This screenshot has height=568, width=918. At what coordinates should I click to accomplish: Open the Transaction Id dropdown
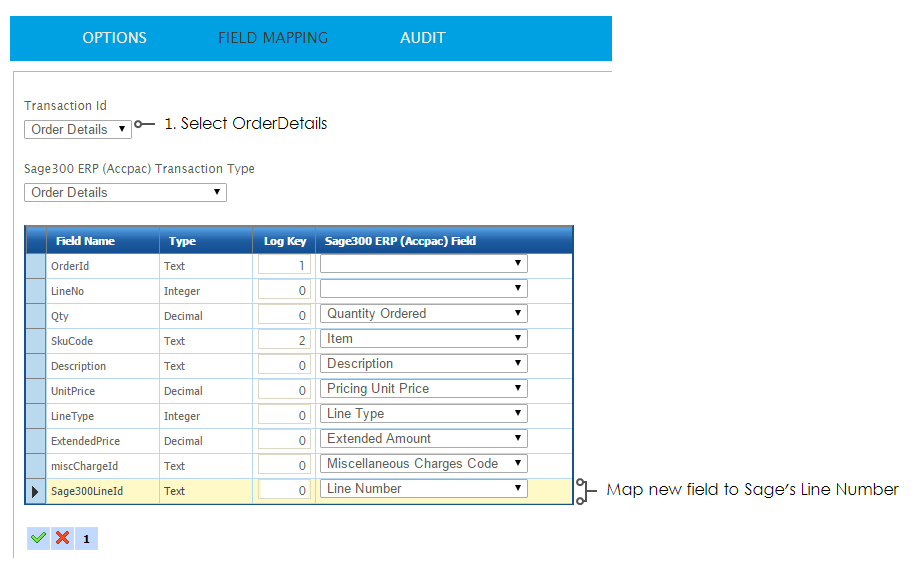pos(77,129)
